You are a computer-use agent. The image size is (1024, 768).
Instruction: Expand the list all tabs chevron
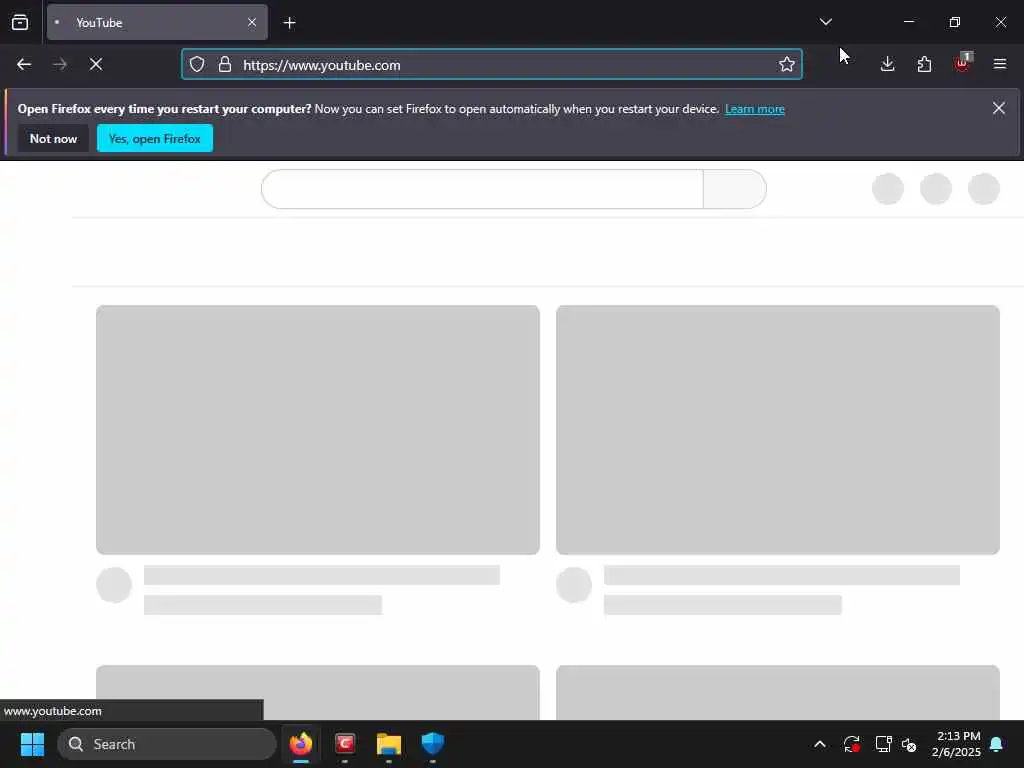click(825, 22)
